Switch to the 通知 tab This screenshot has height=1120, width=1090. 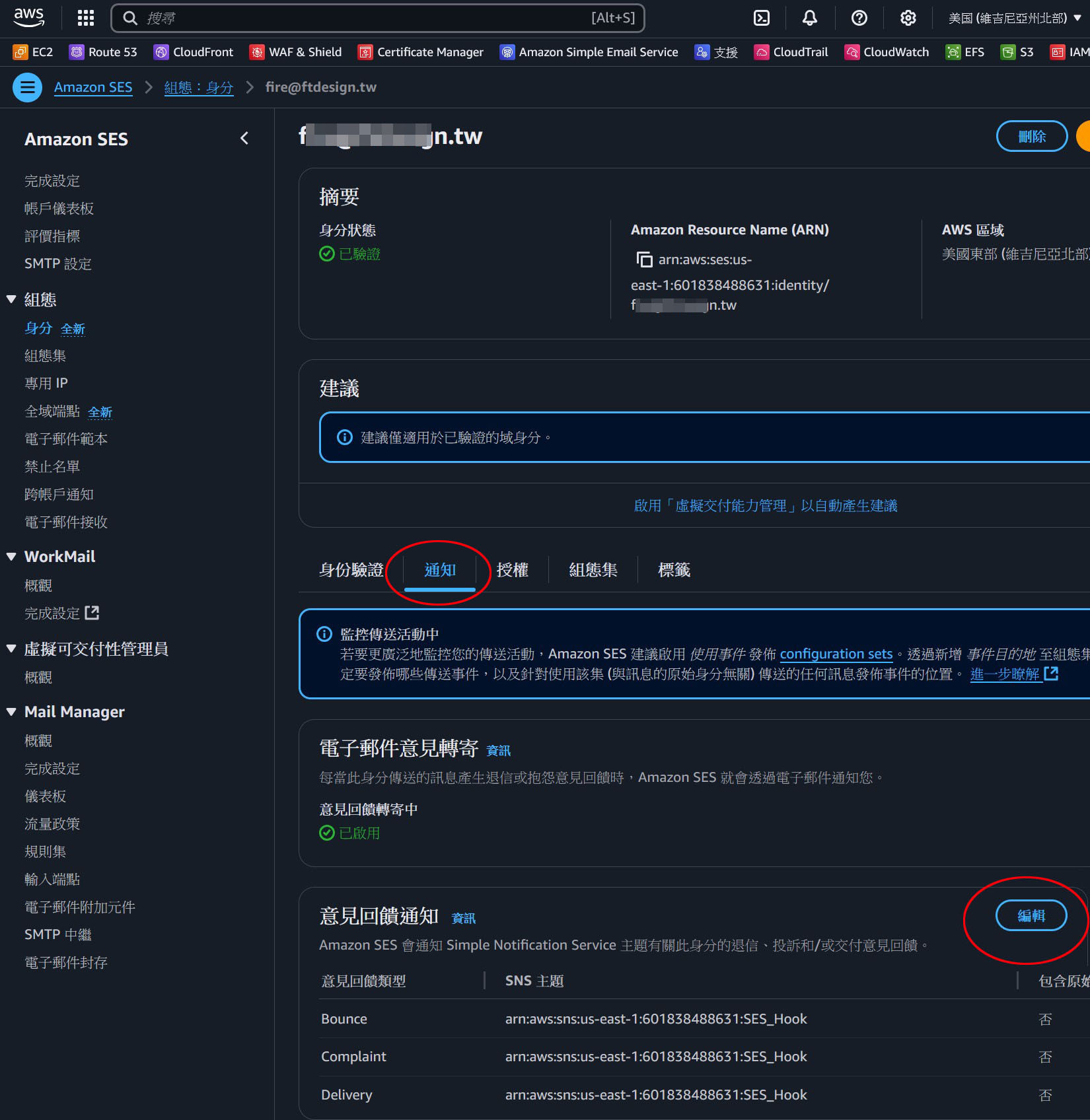[x=440, y=570]
